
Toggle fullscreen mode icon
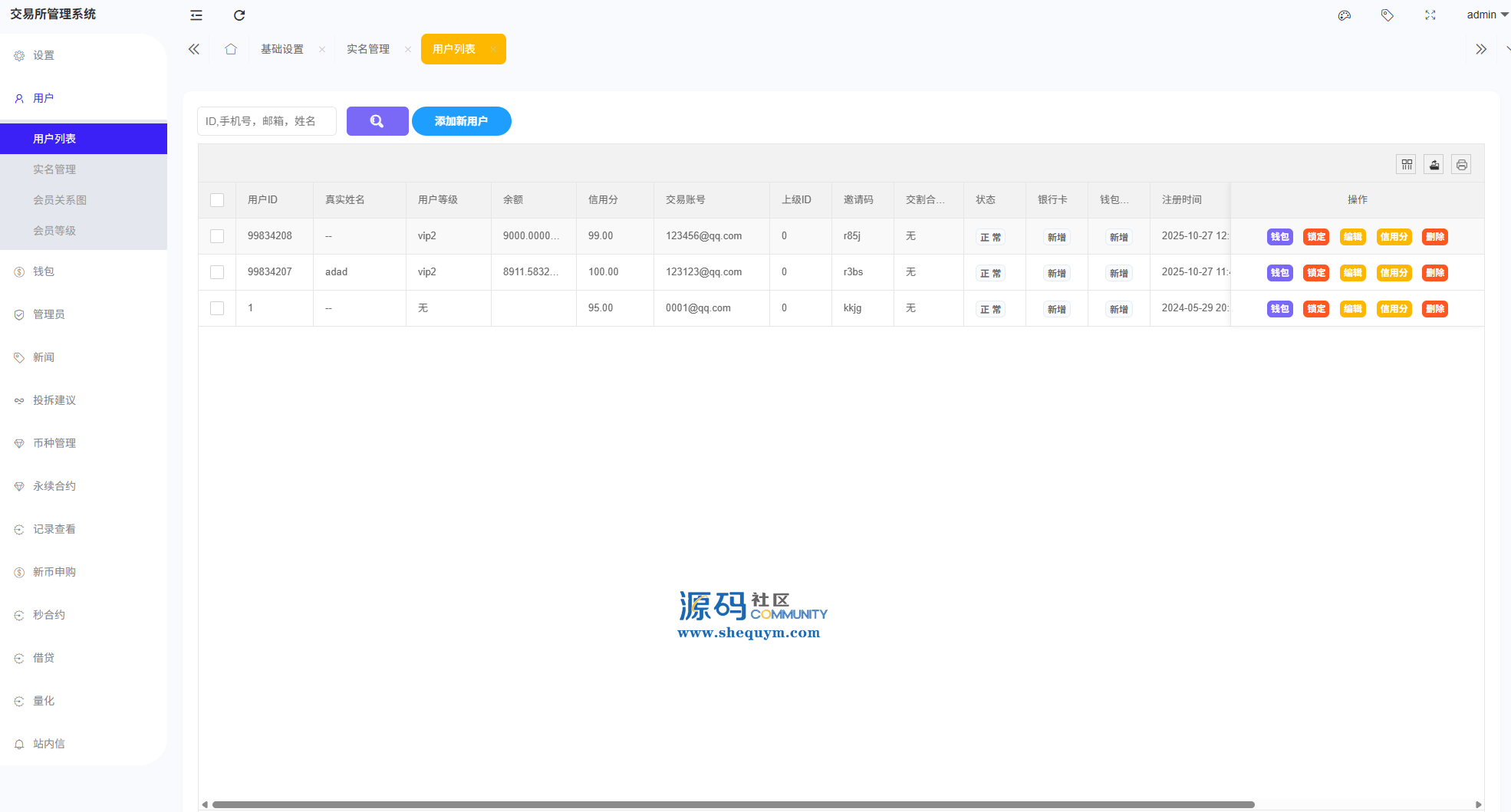(1430, 15)
